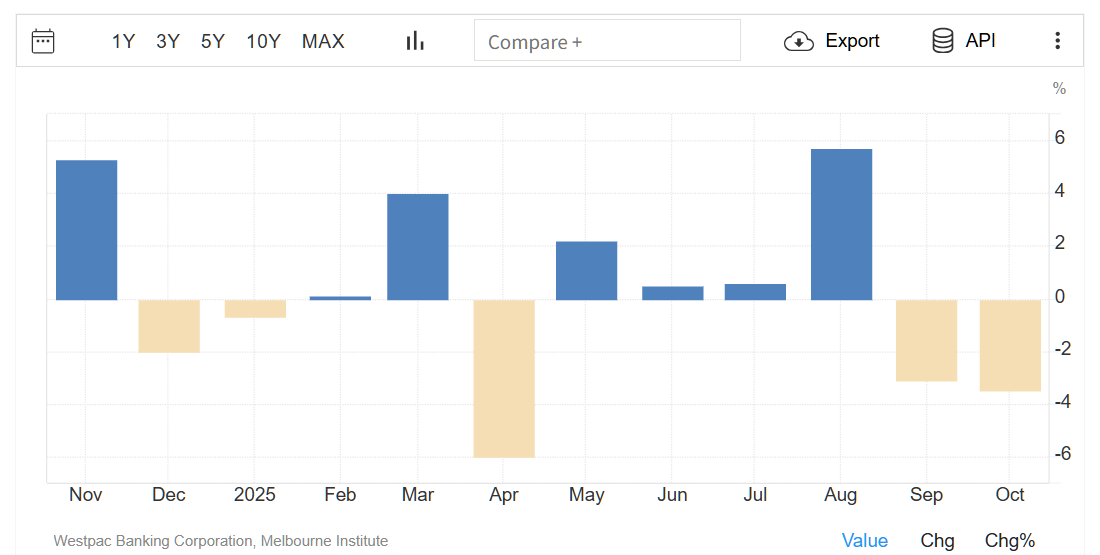Open the bar chart type icon
This screenshot has width=1100, height=555.
point(415,41)
